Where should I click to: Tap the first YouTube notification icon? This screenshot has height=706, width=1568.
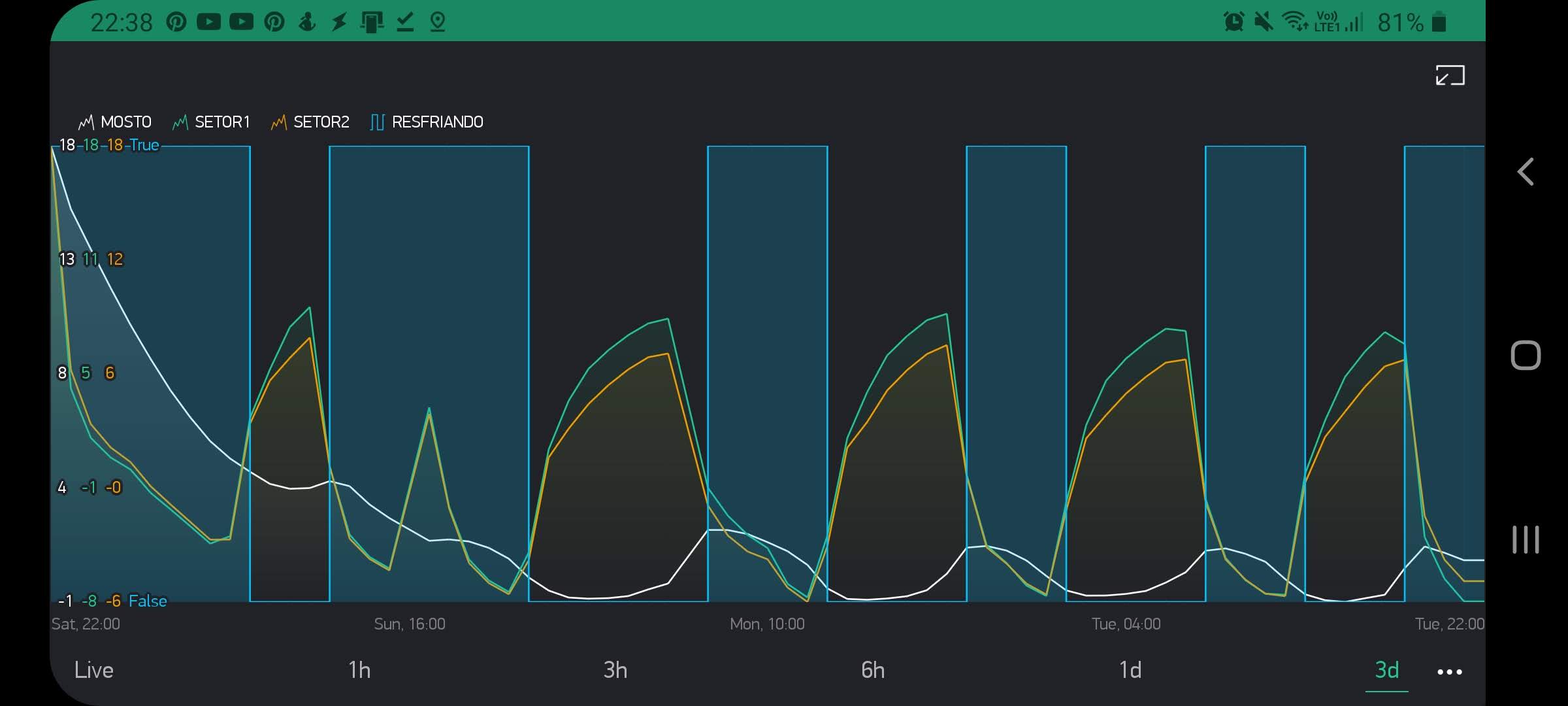pos(208,22)
